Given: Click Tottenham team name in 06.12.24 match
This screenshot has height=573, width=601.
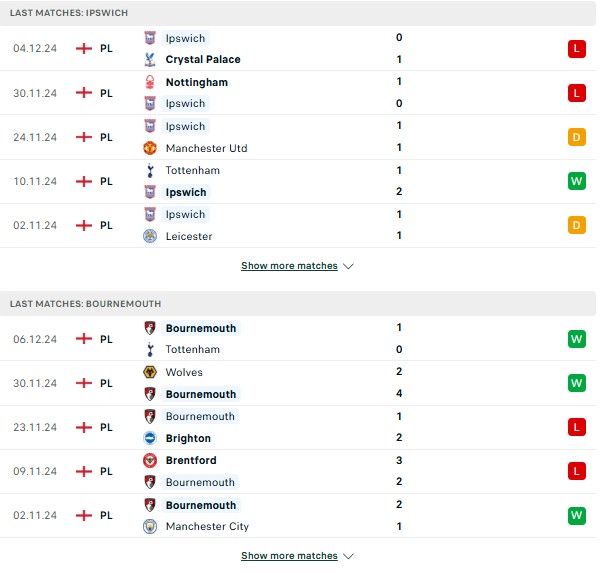Looking at the screenshot, I should point(193,350).
